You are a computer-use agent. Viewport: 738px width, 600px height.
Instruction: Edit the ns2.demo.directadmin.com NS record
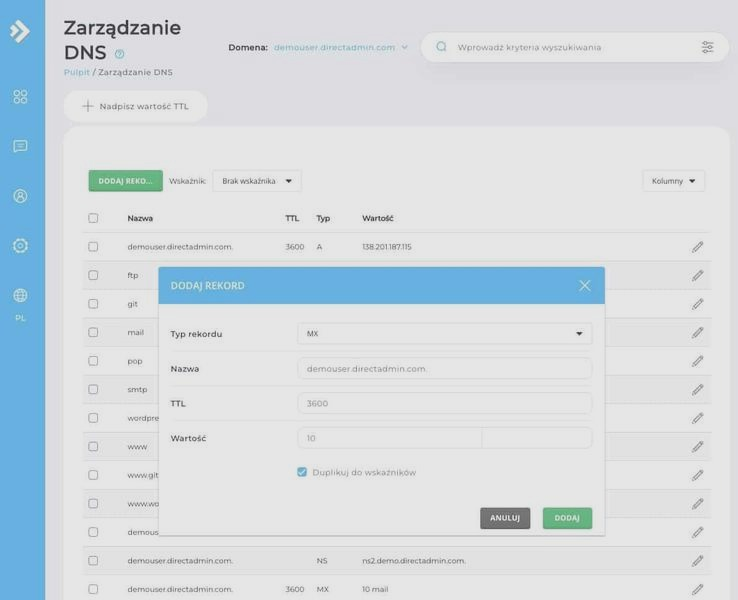[698, 561]
